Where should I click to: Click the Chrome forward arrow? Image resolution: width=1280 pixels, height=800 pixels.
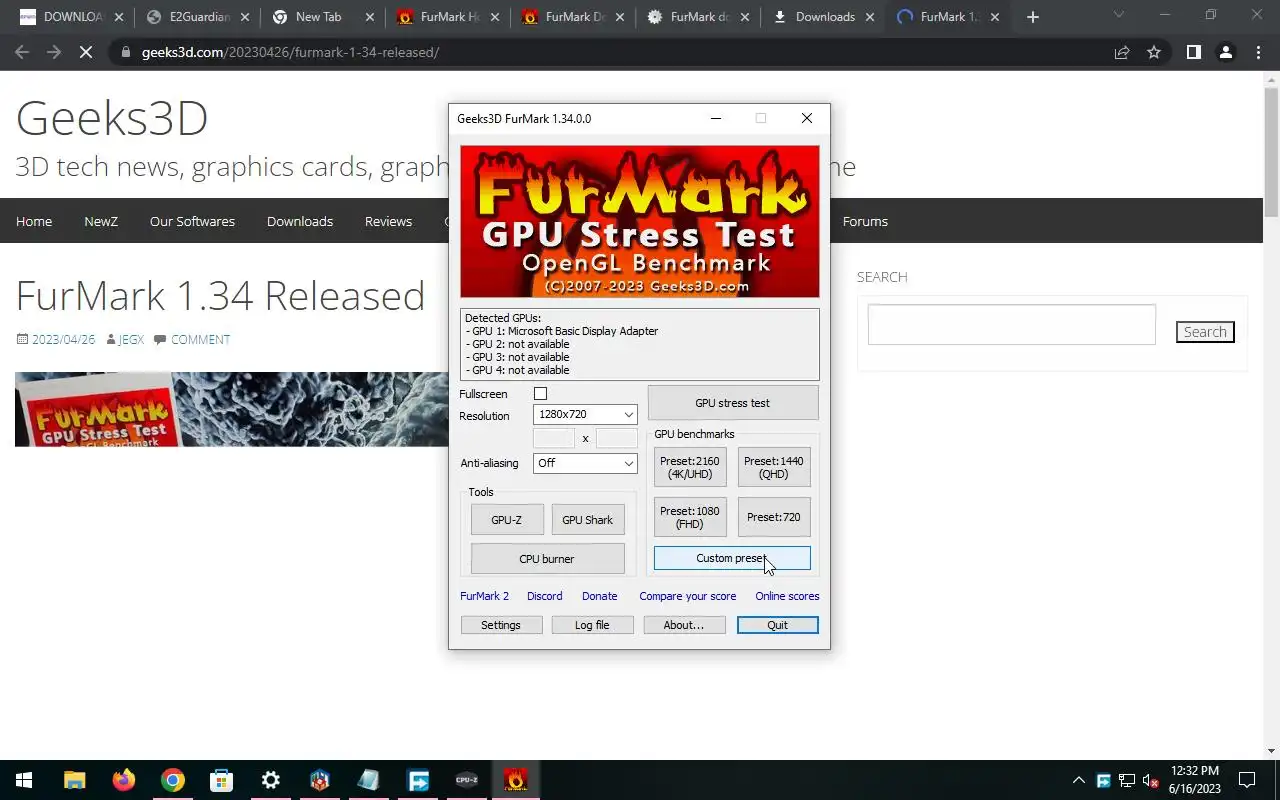(x=54, y=52)
